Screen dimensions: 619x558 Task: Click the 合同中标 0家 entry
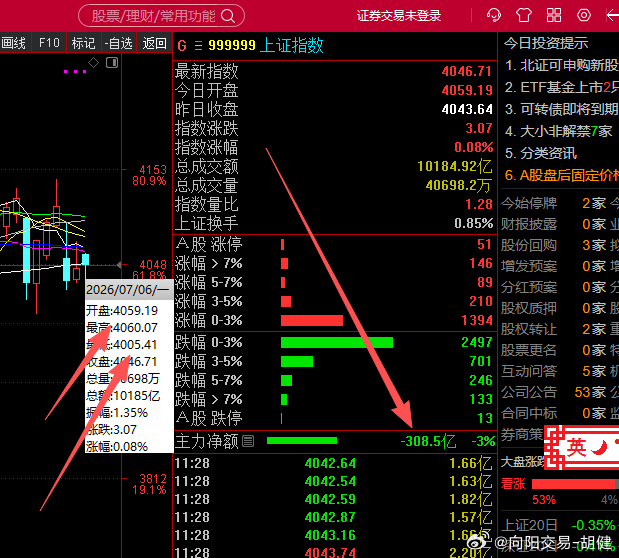pyautogui.click(x=553, y=413)
